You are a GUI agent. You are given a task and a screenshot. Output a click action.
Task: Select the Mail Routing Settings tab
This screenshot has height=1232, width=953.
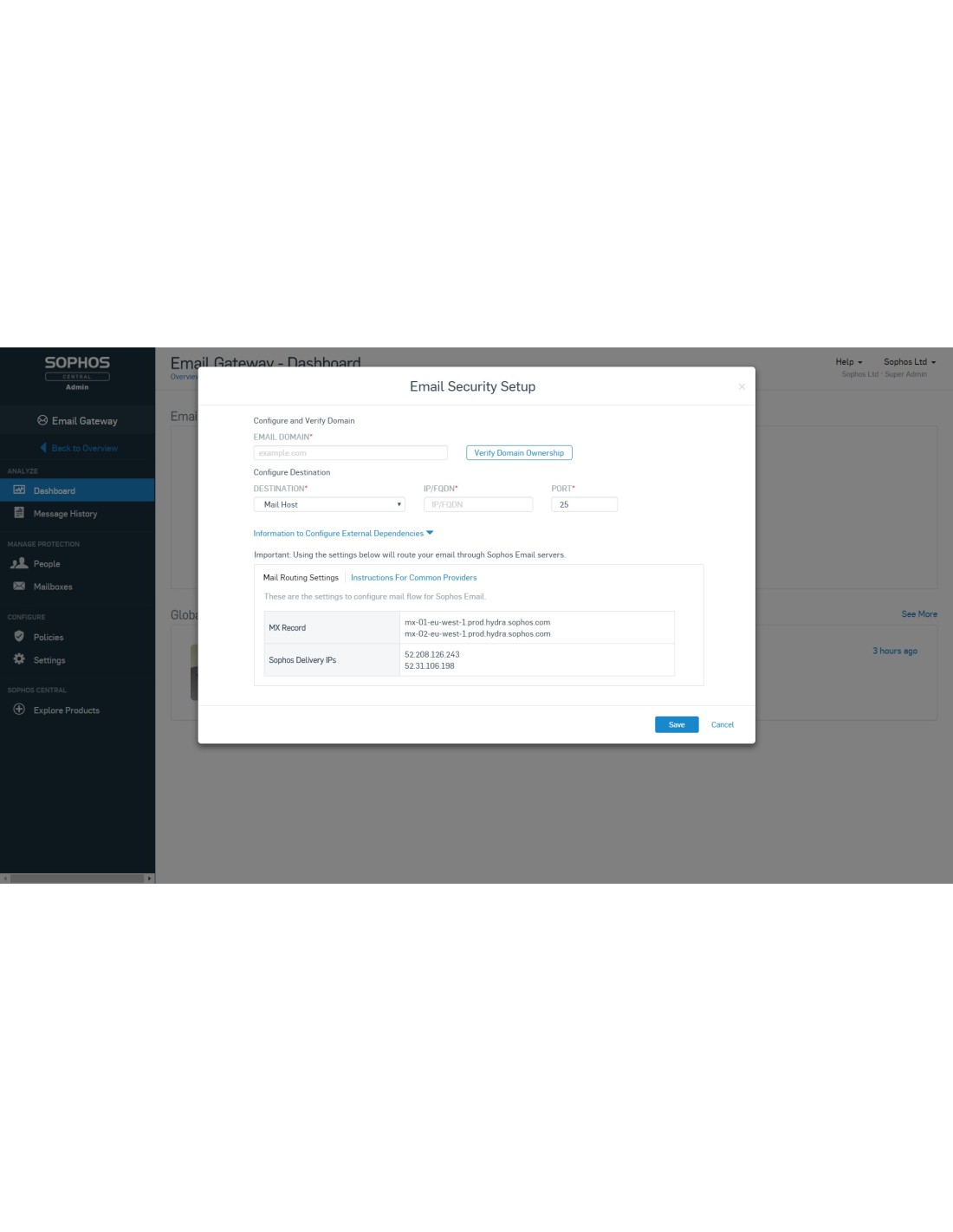pyautogui.click(x=301, y=578)
